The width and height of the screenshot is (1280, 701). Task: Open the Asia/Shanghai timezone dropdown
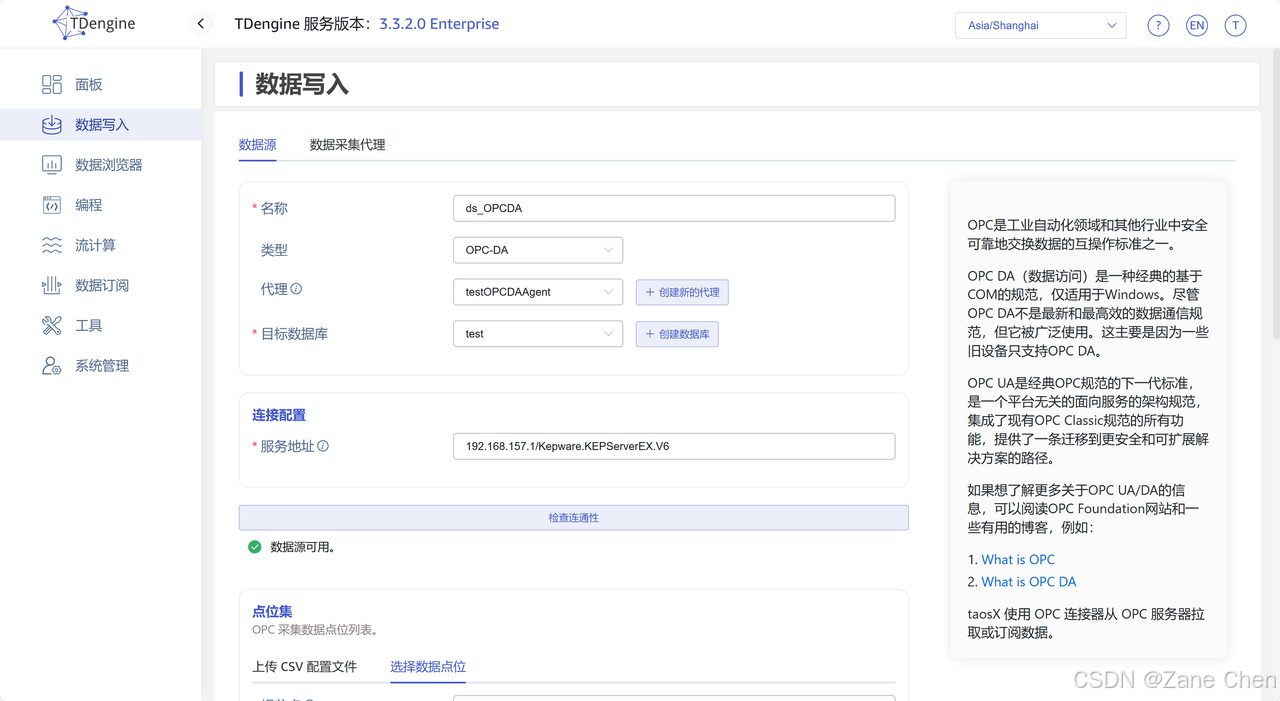point(1040,25)
